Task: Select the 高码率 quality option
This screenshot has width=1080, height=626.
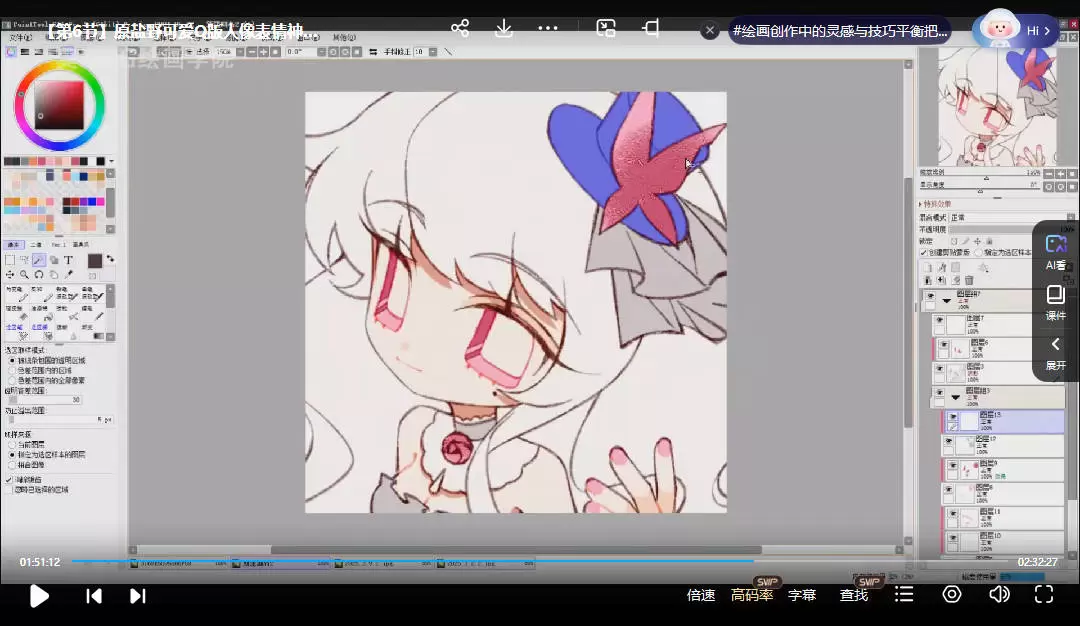Action: tap(751, 595)
